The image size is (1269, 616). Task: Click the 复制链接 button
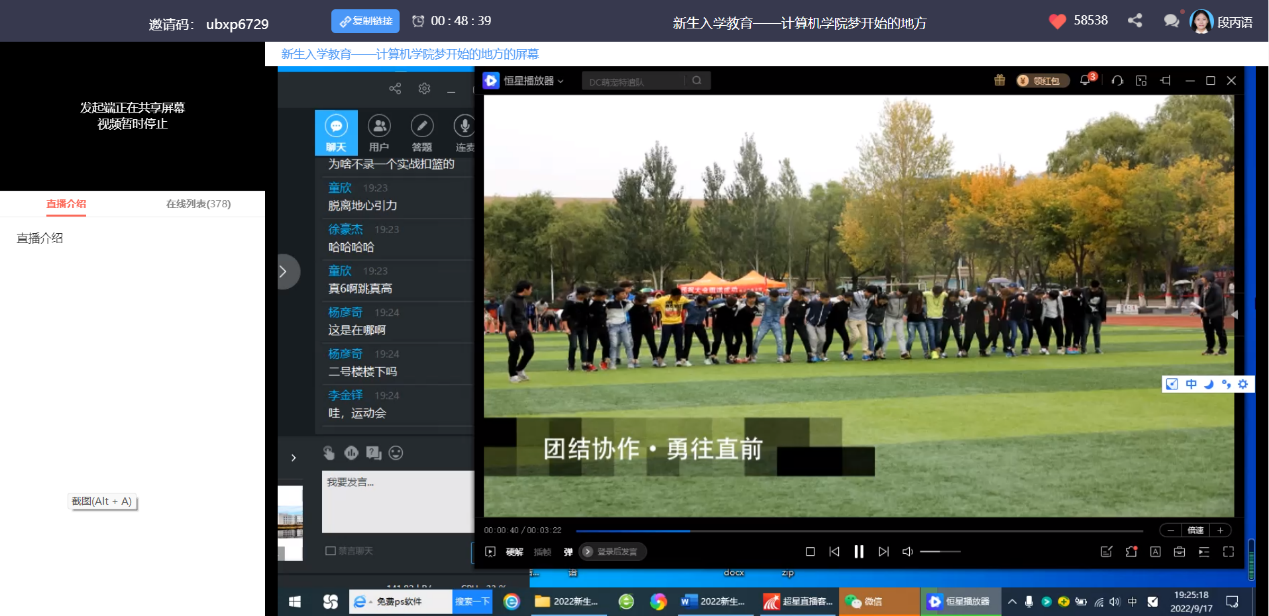coord(365,21)
